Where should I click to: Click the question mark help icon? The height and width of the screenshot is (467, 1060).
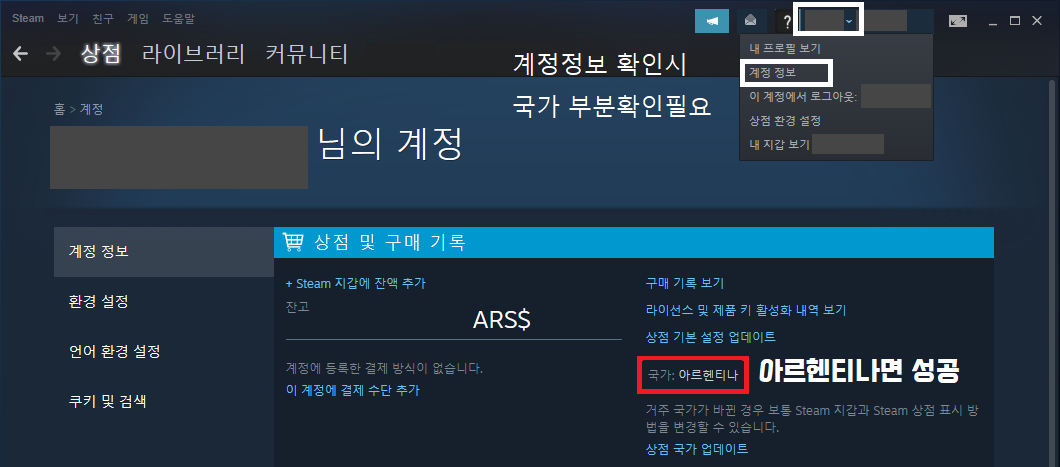click(786, 22)
